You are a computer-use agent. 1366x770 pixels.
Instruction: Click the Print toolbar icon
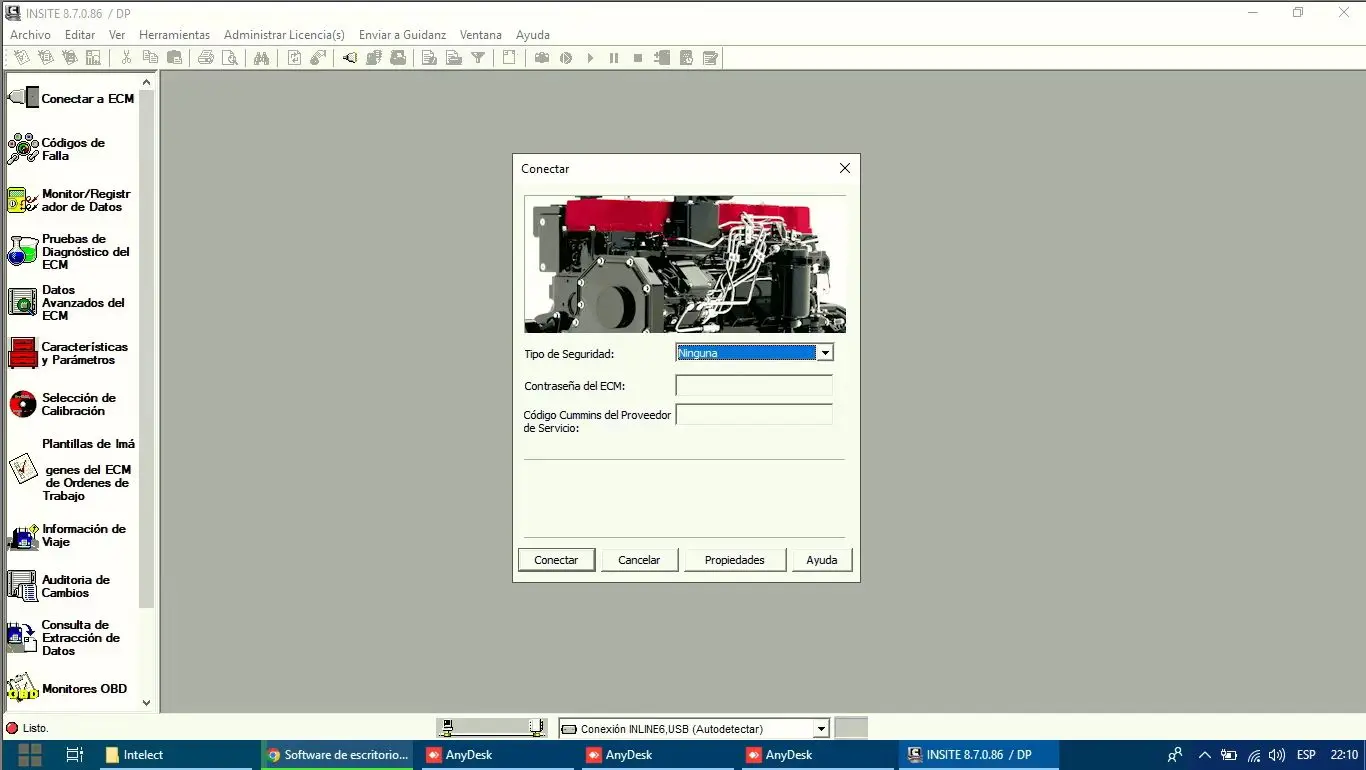[x=206, y=58]
